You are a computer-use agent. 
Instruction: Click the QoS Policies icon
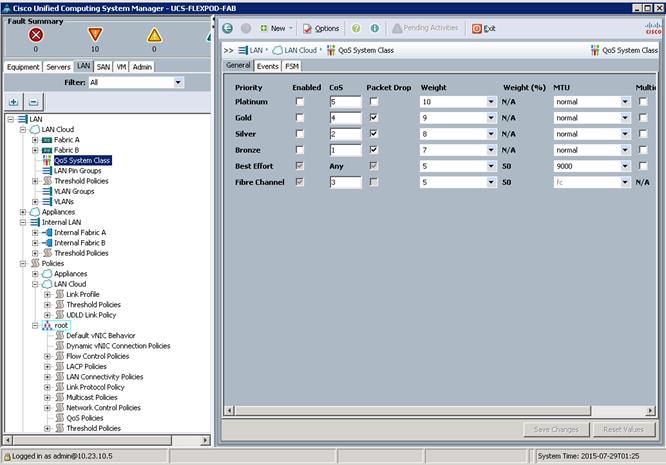click(60, 418)
